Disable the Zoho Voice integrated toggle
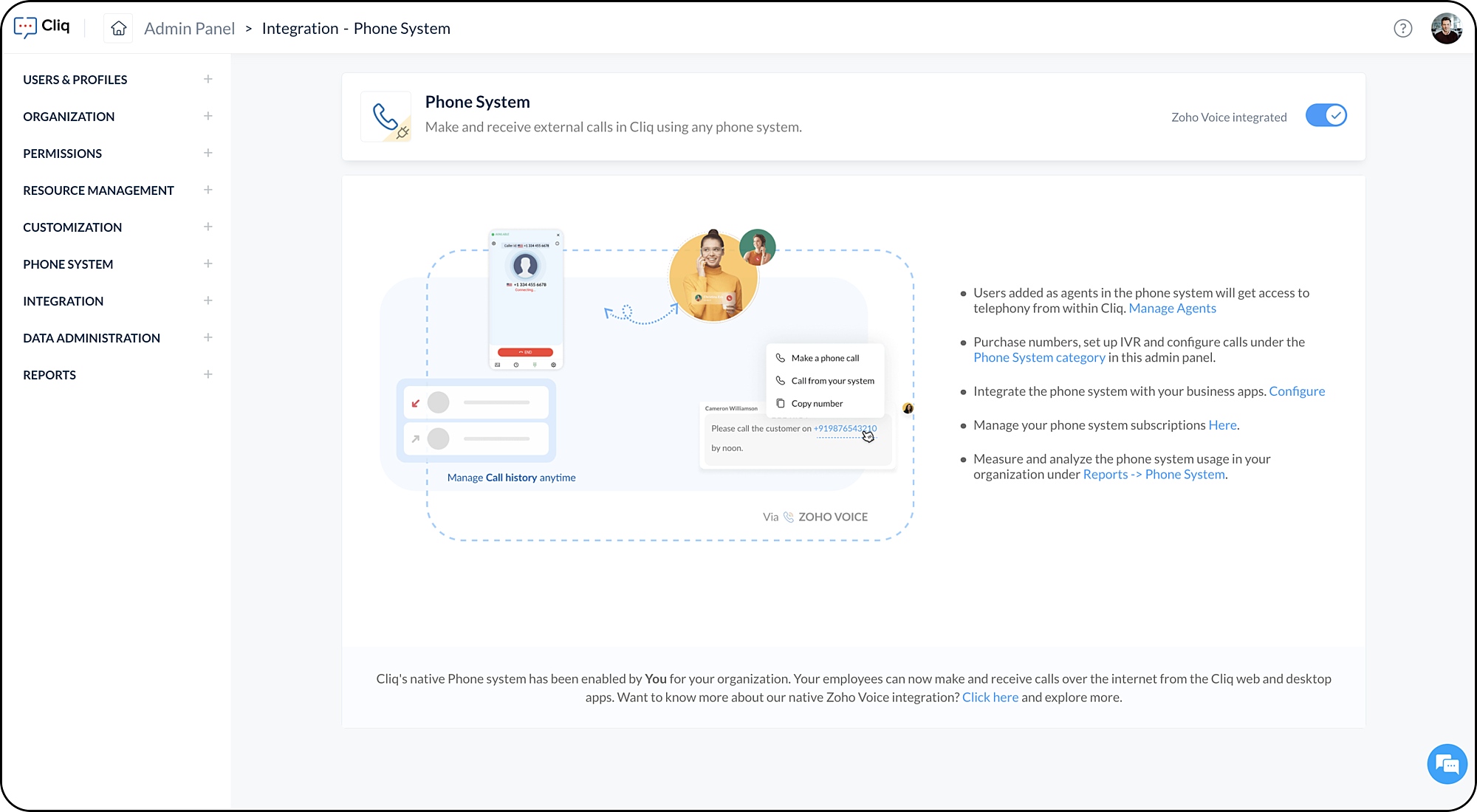Viewport: 1477px width, 812px height. [x=1326, y=116]
